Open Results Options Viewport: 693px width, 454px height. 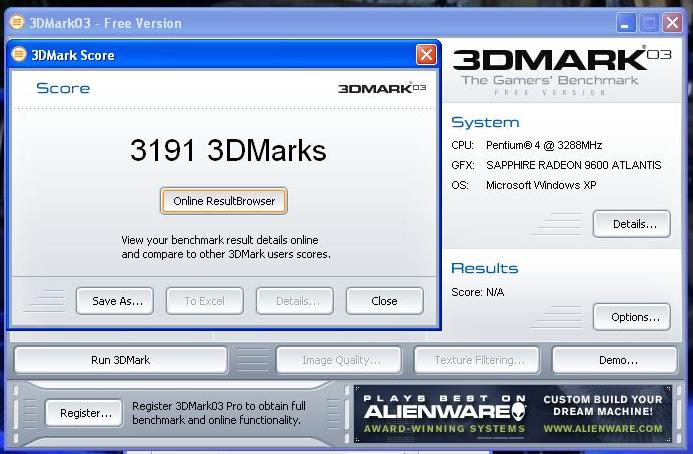click(x=632, y=317)
